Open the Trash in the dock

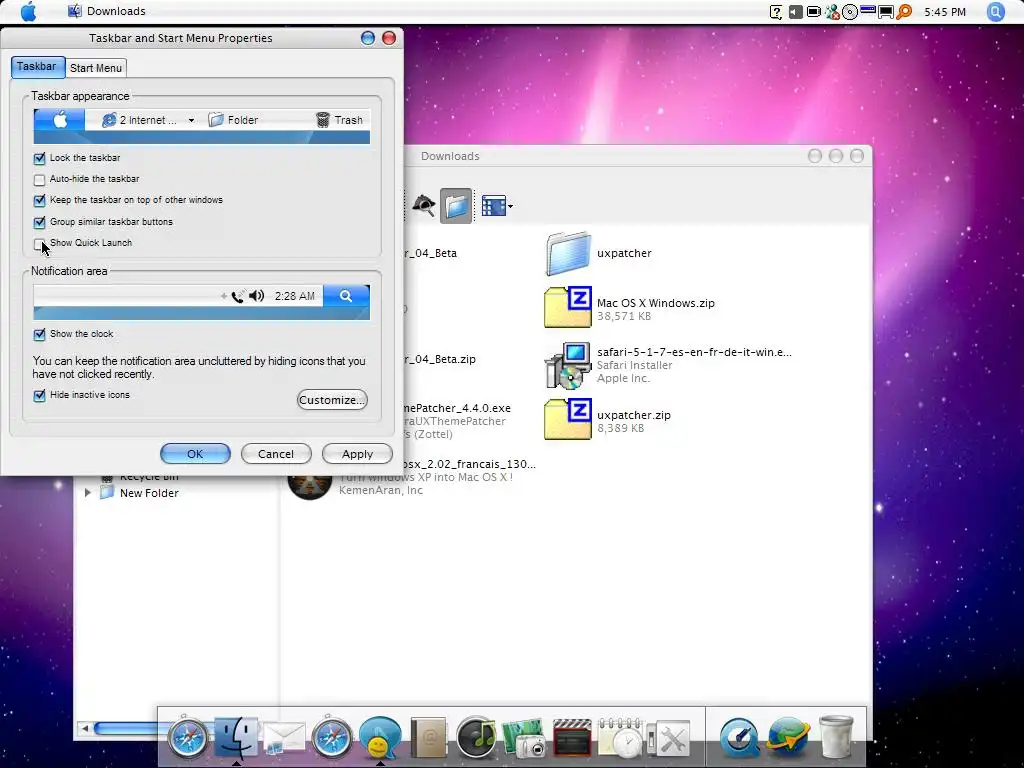(x=836, y=737)
